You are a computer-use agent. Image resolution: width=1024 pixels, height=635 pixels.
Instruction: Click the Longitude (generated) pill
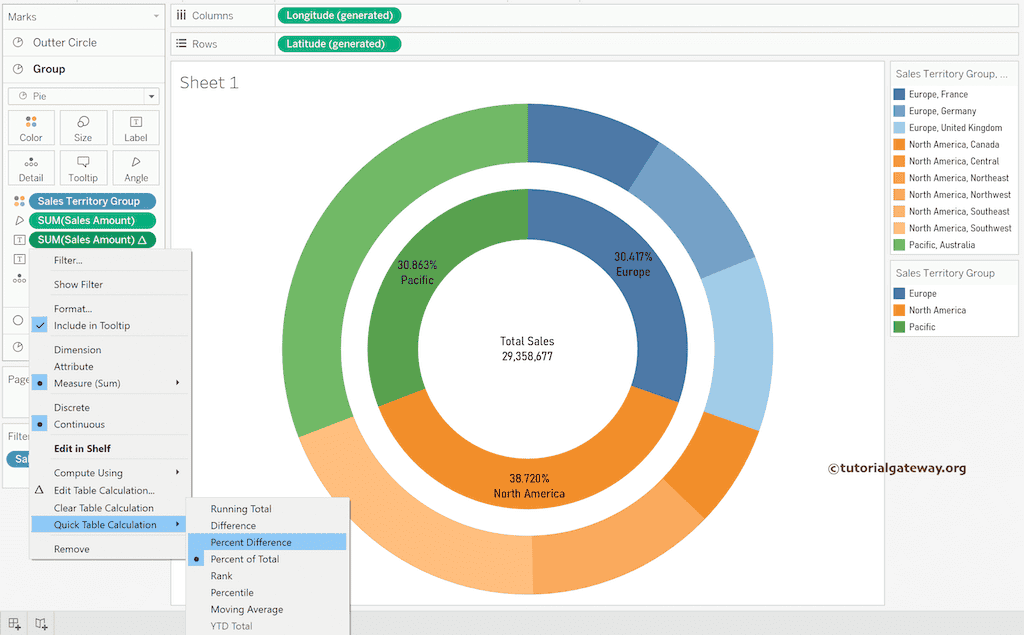click(338, 15)
